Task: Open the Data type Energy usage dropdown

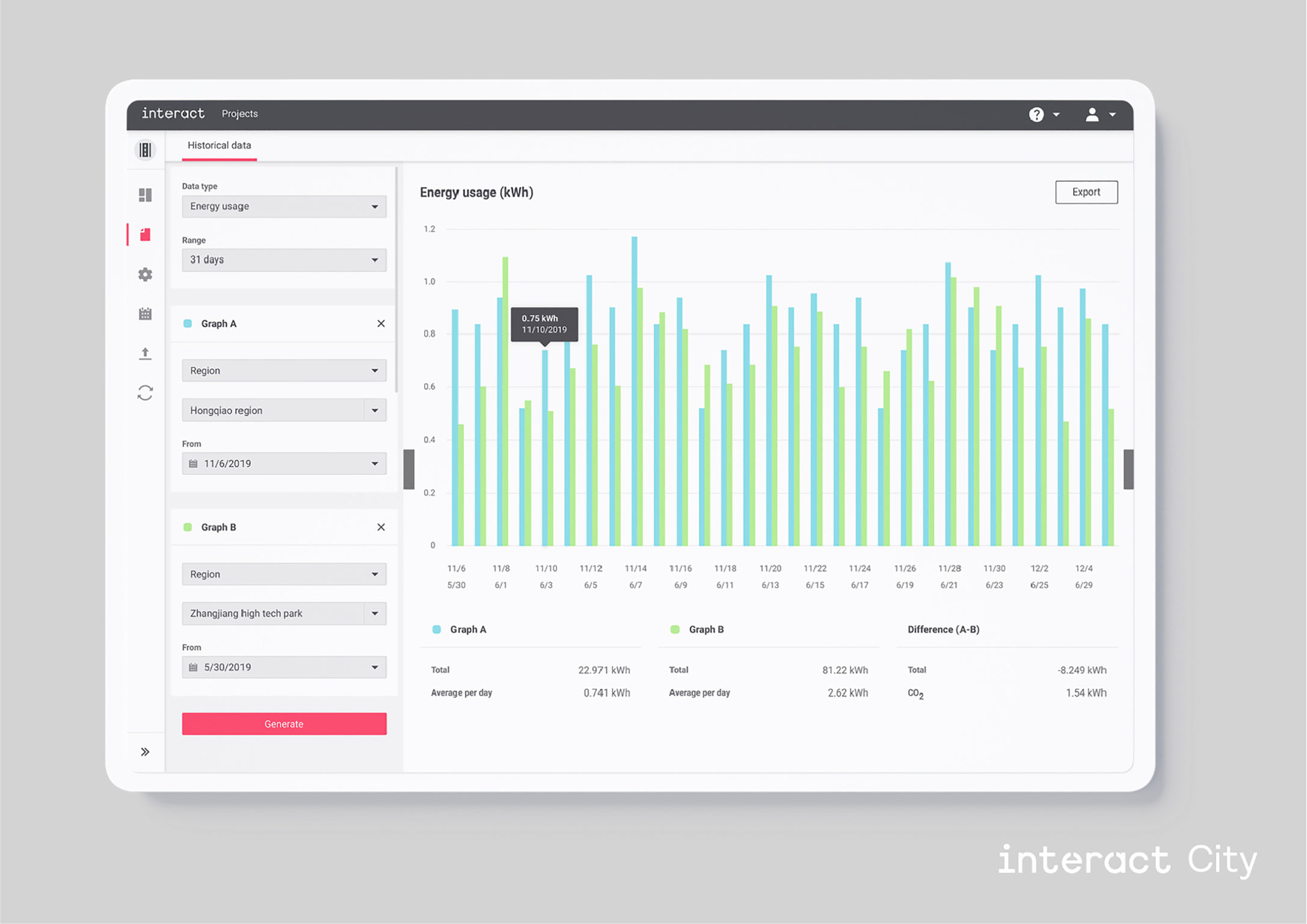Action: coord(284,206)
